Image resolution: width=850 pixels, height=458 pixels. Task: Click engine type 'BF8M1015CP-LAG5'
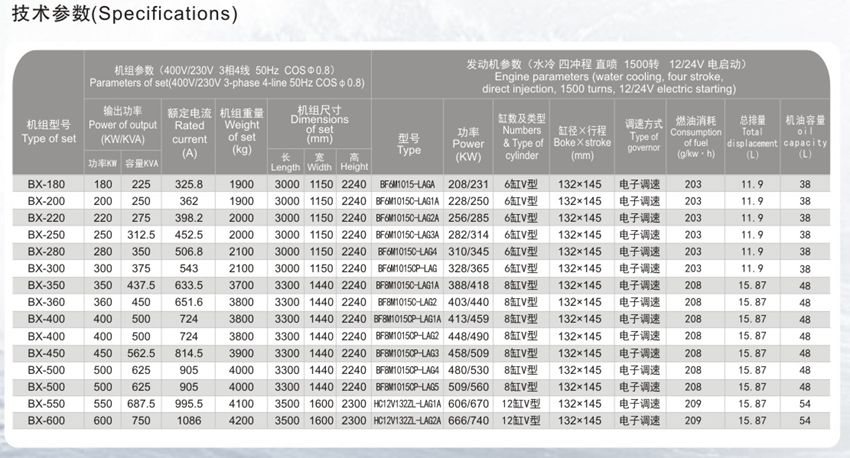407,387
